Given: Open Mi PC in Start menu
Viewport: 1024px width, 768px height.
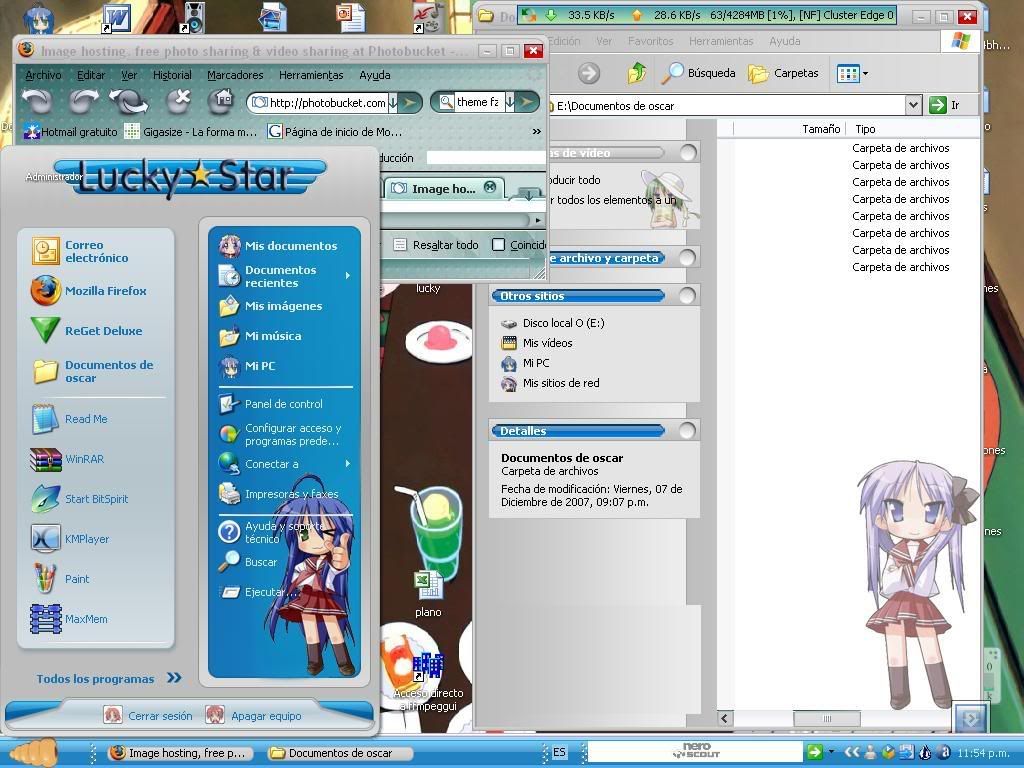Looking at the screenshot, I should 248,366.
